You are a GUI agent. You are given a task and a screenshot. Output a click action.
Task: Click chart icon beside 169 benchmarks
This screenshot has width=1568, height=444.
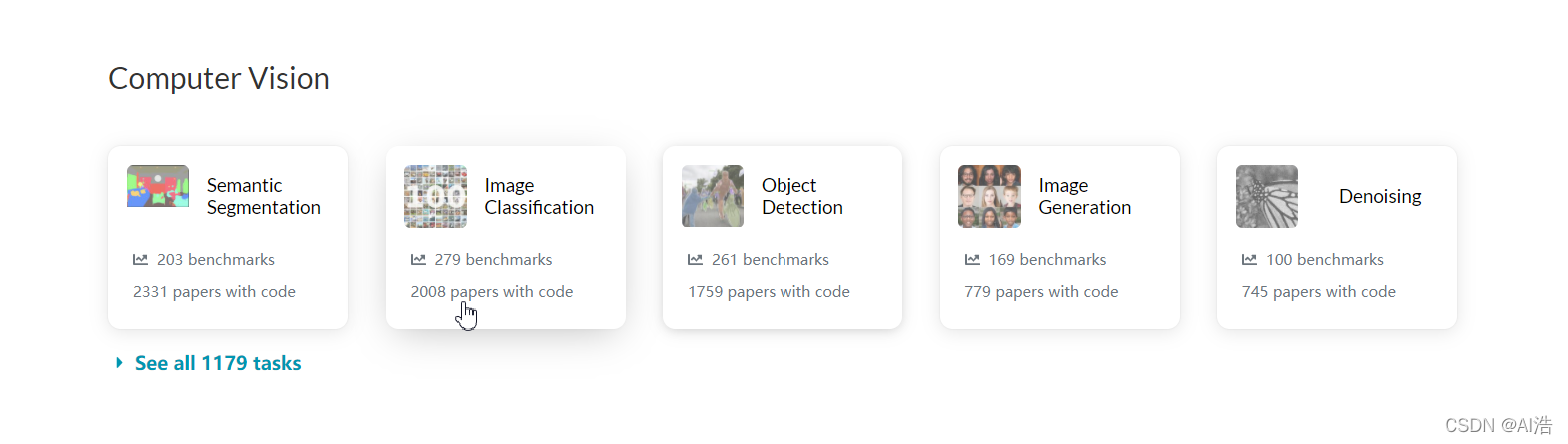coord(972,260)
